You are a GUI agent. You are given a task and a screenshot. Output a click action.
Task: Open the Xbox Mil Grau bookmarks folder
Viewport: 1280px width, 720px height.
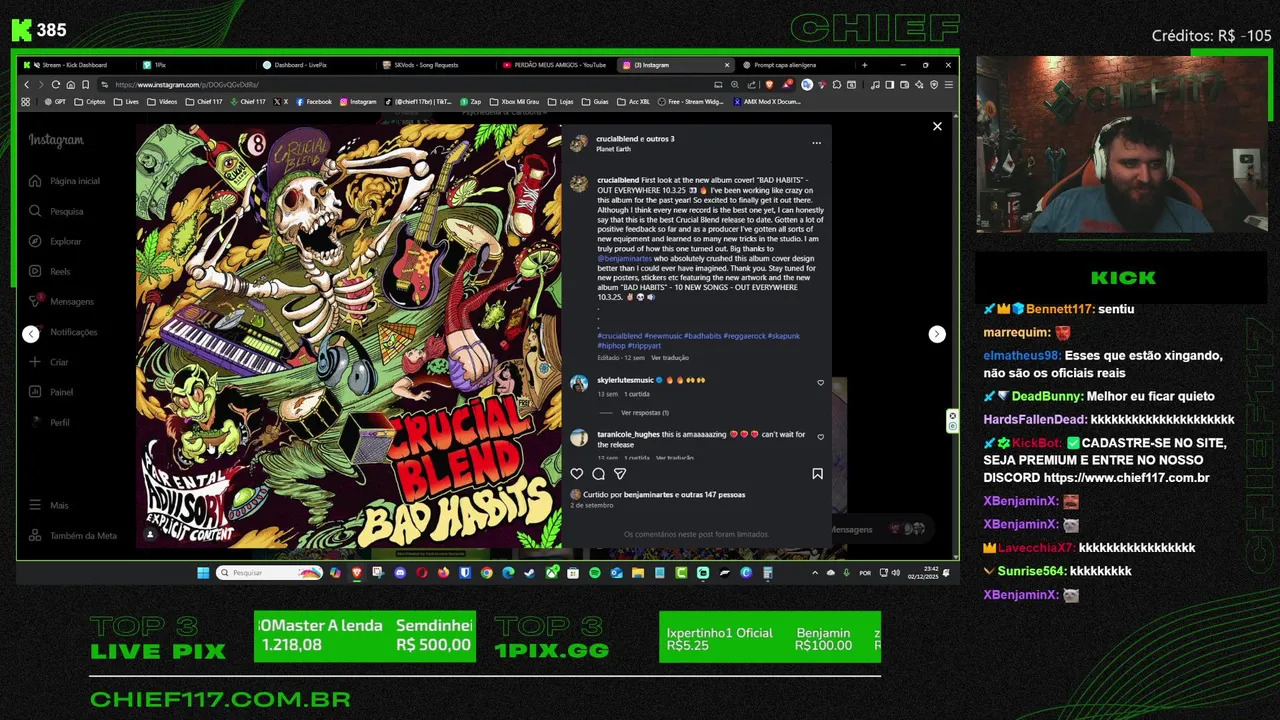click(513, 102)
